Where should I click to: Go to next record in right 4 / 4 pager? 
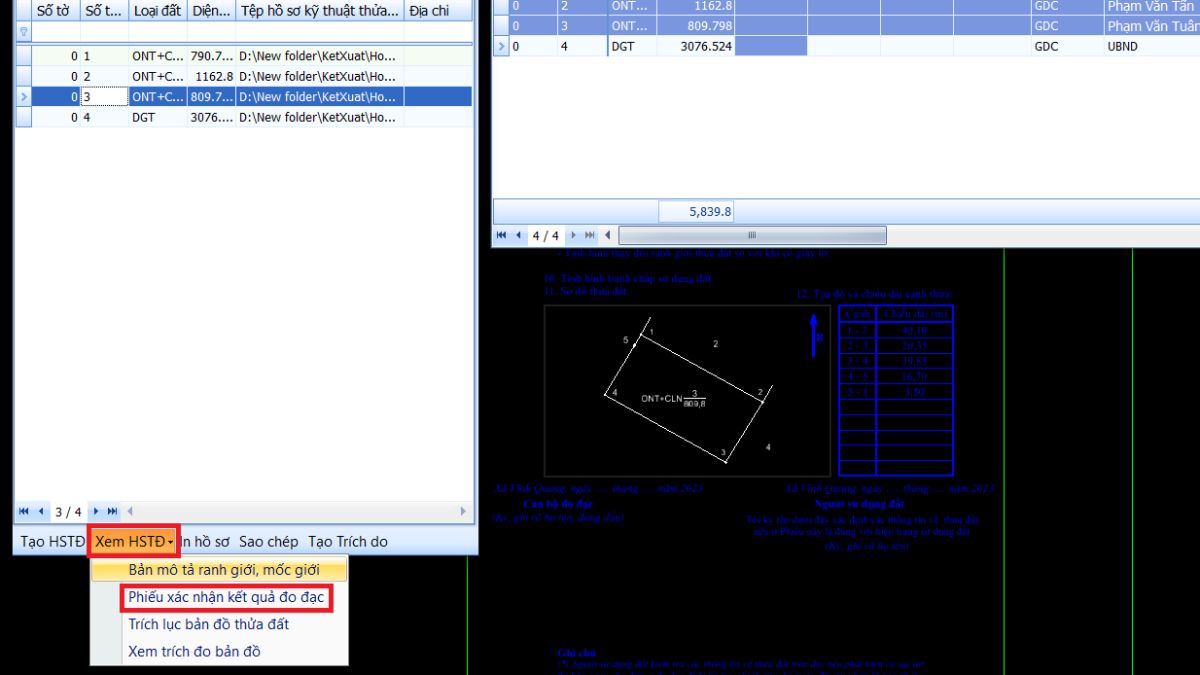pyautogui.click(x=574, y=236)
